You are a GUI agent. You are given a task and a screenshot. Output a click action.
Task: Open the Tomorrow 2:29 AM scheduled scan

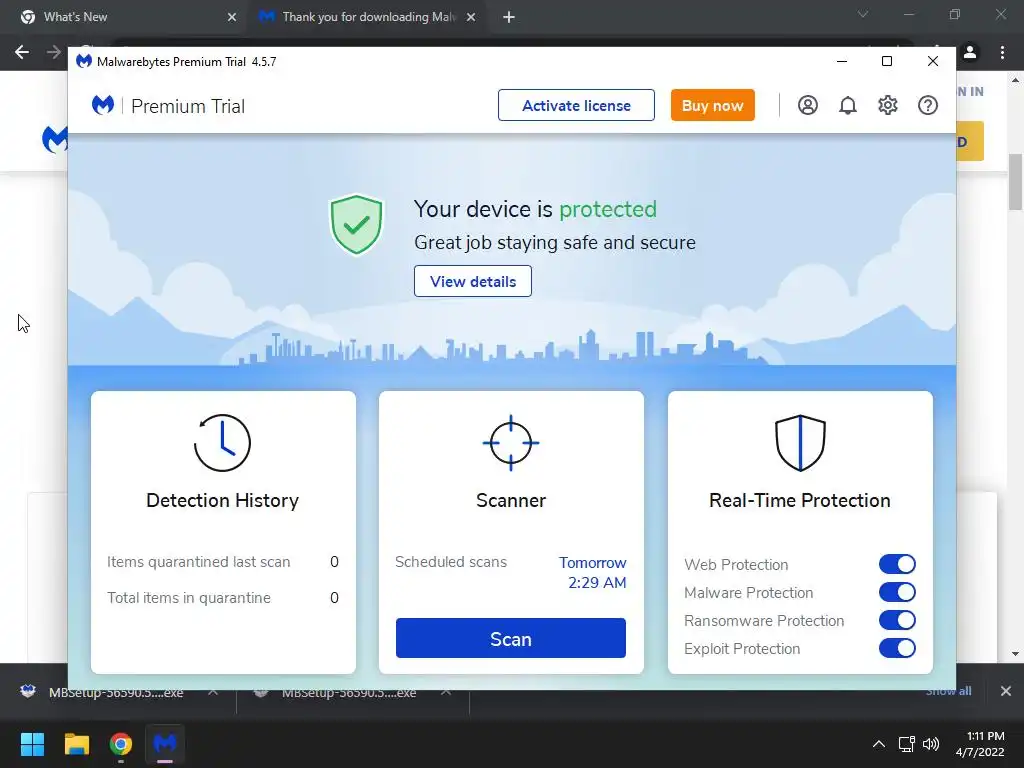pos(592,572)
